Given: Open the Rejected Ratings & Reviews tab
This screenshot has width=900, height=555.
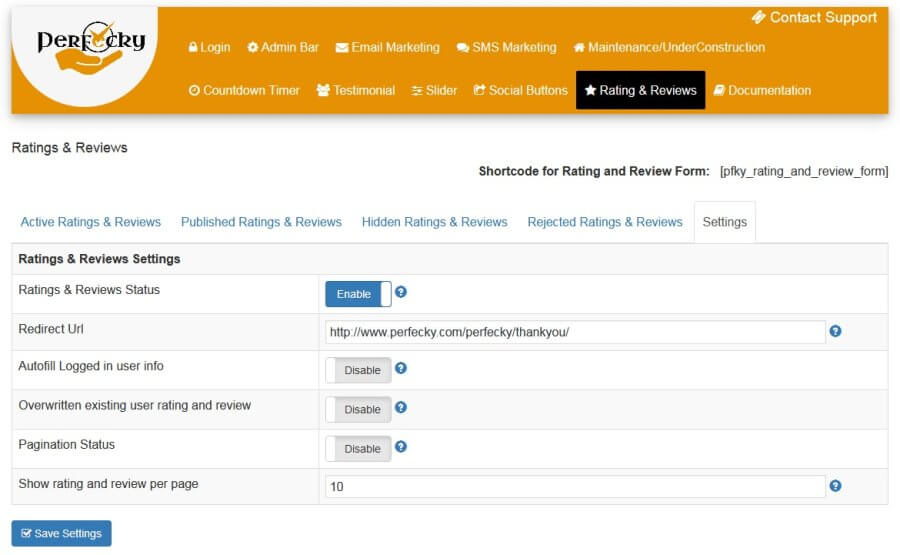Looking at the screenshot, I should [x=604, y=222].
